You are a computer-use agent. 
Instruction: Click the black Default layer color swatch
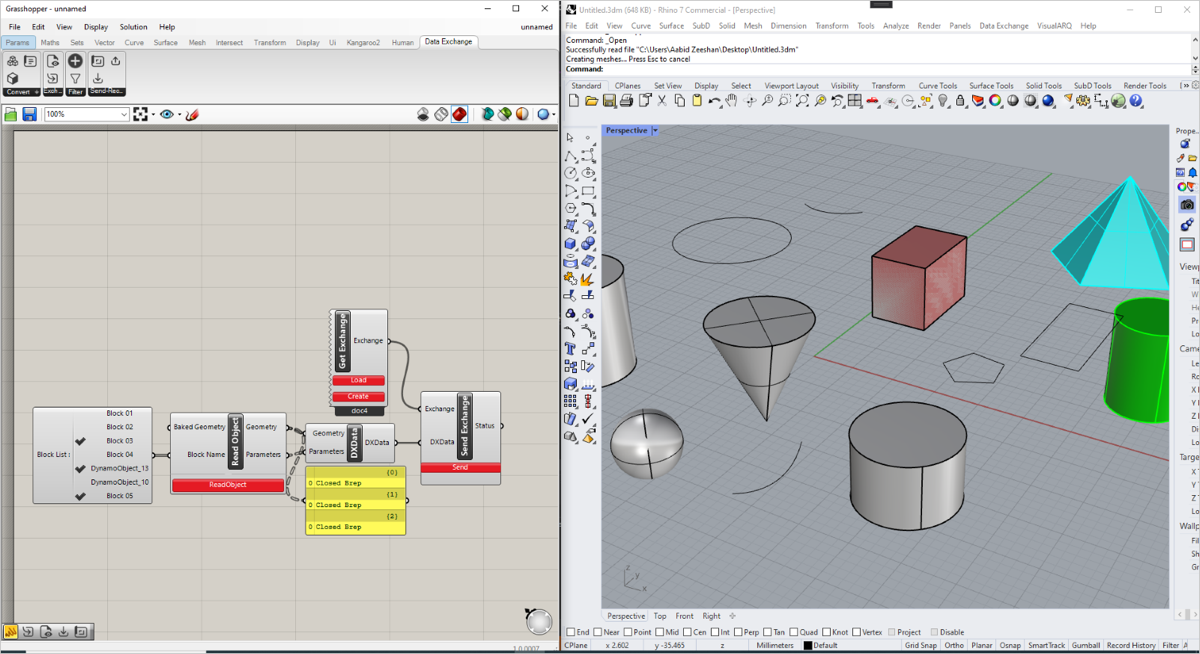808,646
